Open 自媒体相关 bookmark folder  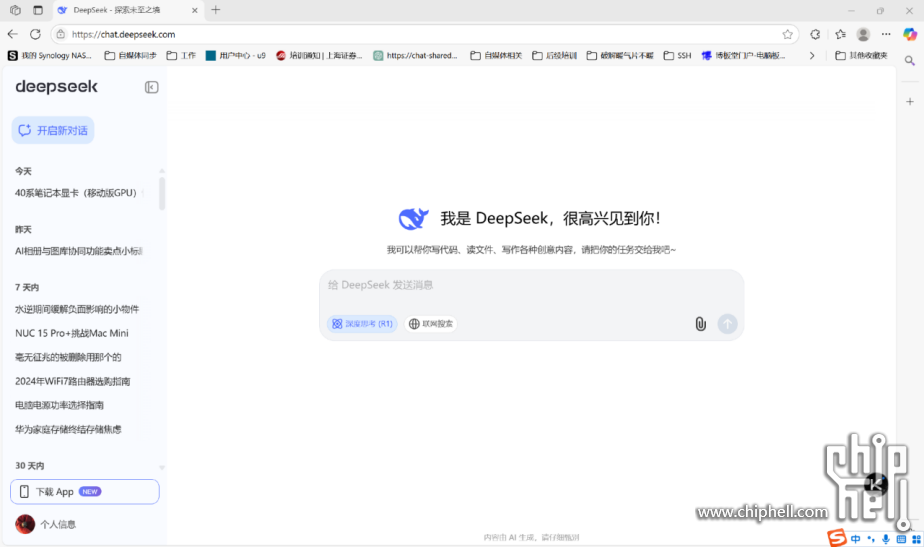[496, 55]
